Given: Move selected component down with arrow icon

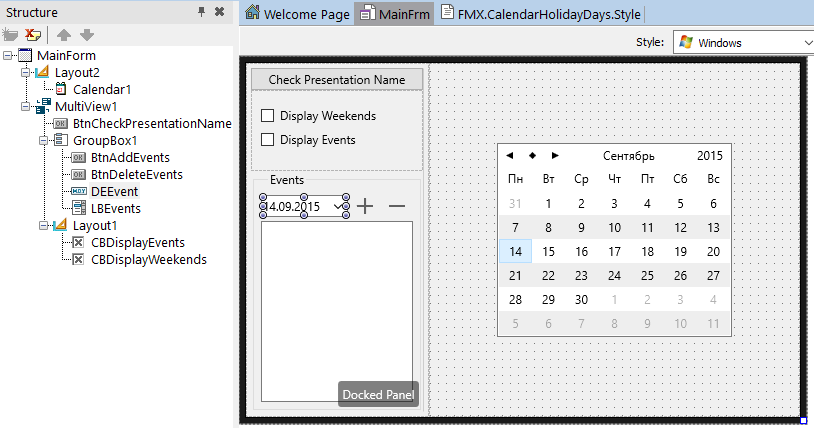Looking at the screenshot, I should 87,35.
